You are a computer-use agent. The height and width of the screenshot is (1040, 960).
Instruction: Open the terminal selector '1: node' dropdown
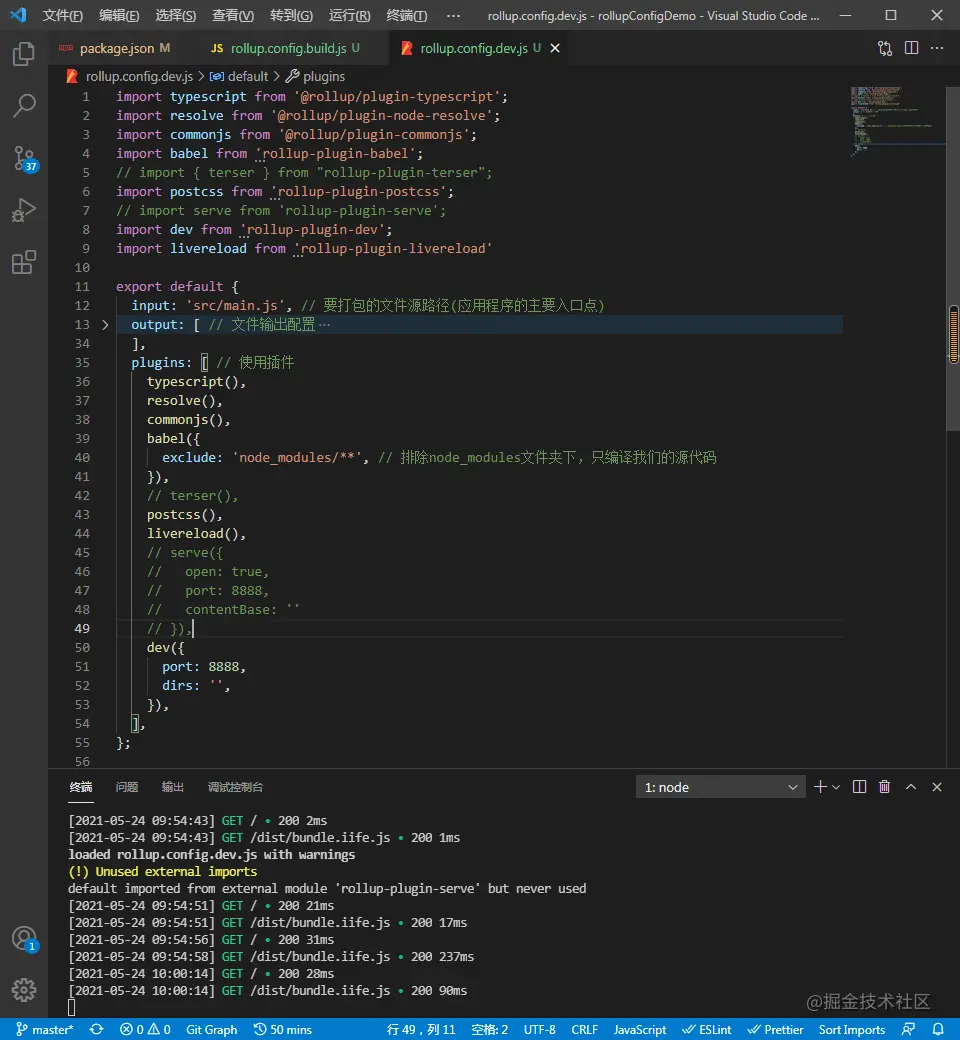tap(720, 787)
